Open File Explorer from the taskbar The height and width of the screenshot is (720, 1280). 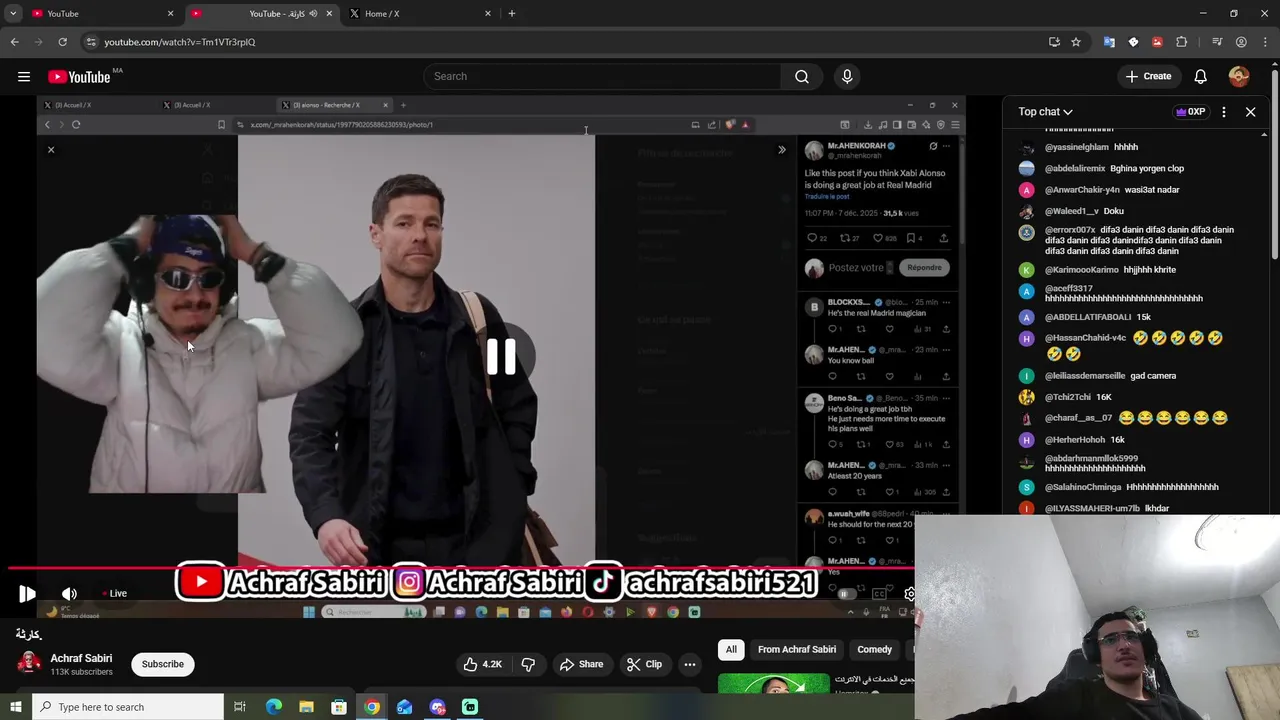pyautogui.click(x=306, y=707)
